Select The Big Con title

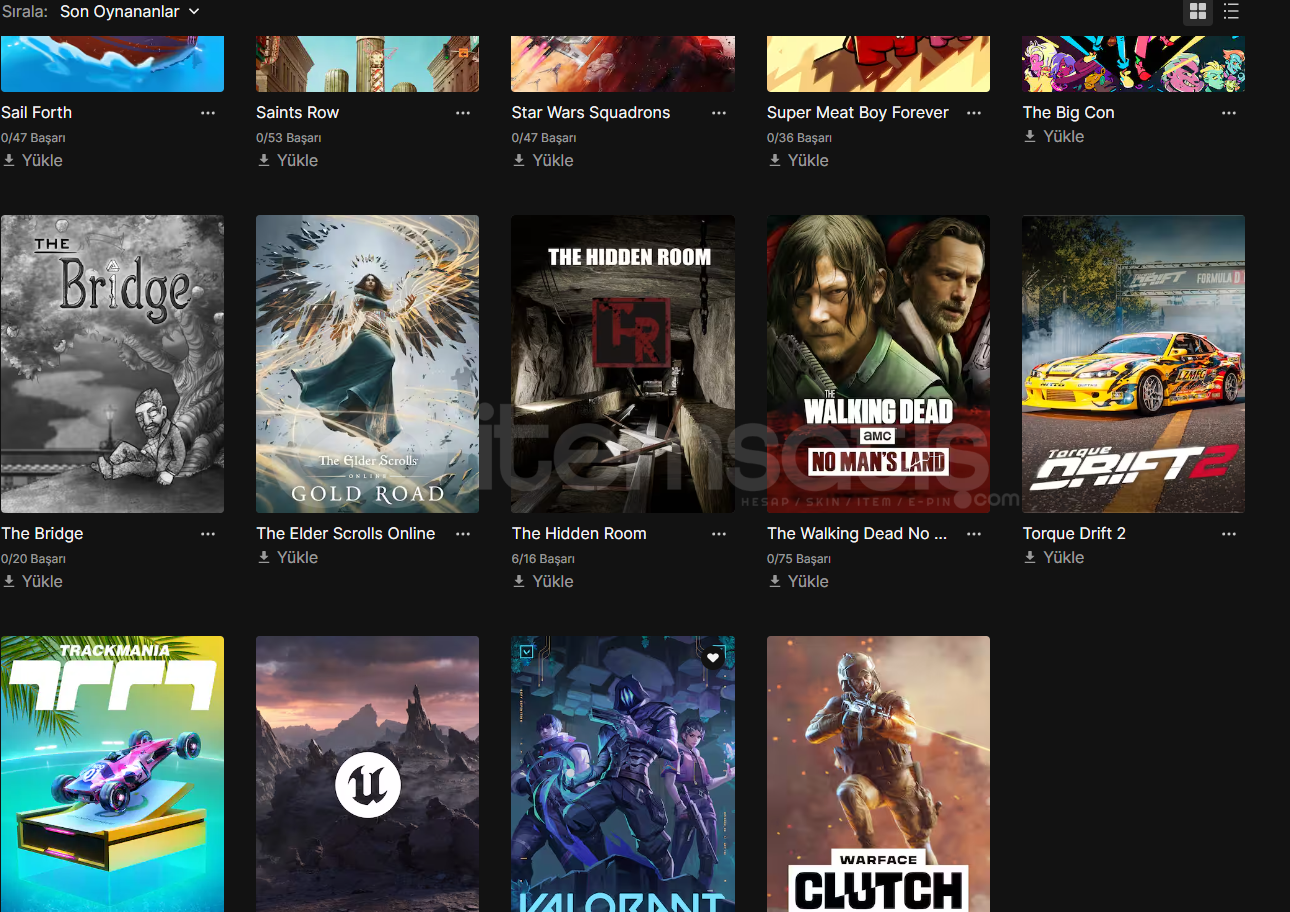(1068, 113)
